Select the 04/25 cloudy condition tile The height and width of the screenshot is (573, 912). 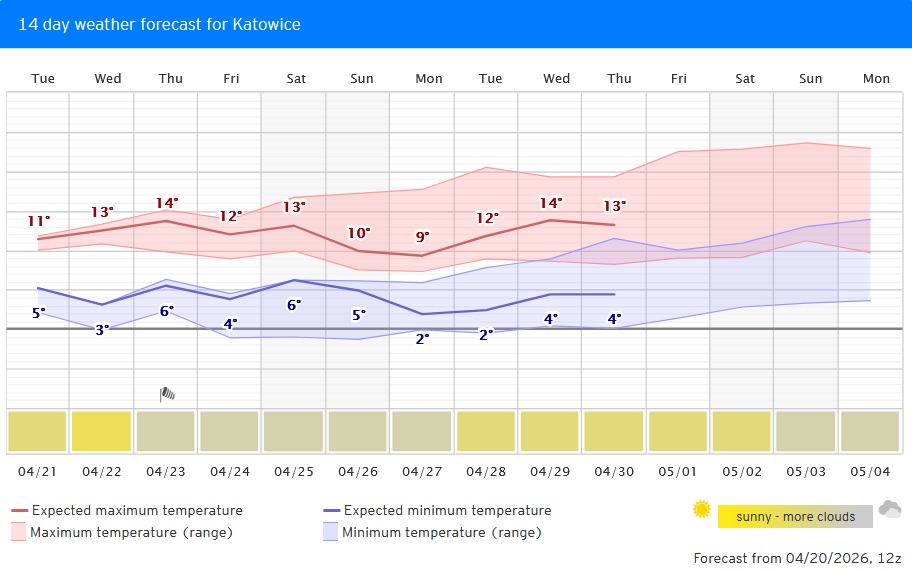pyautogui.click(x=293, y=431)
